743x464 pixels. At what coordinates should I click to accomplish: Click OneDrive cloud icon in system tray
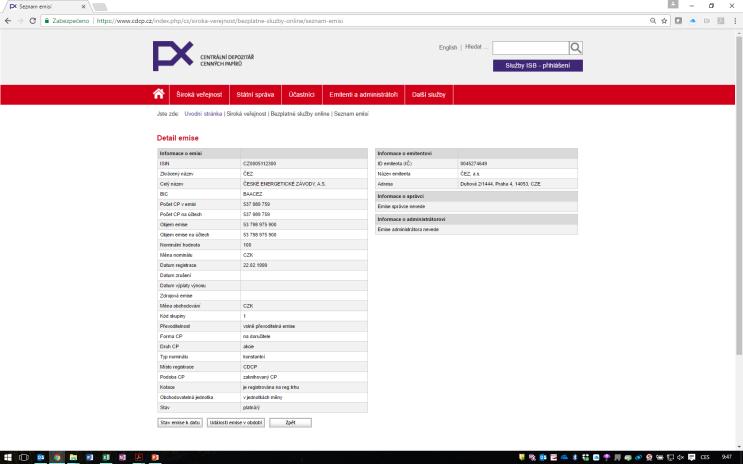tap(564, 457)
